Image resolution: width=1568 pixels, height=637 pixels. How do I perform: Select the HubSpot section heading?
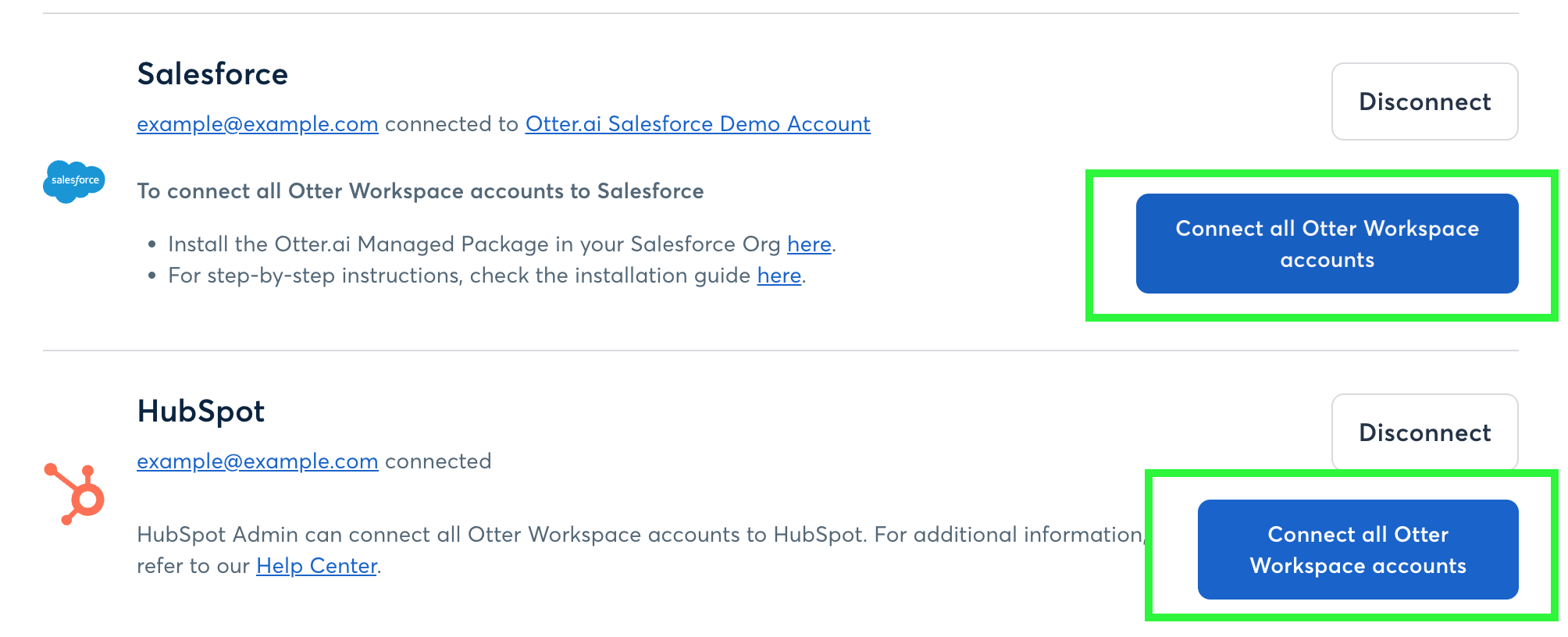click(201, 411)
